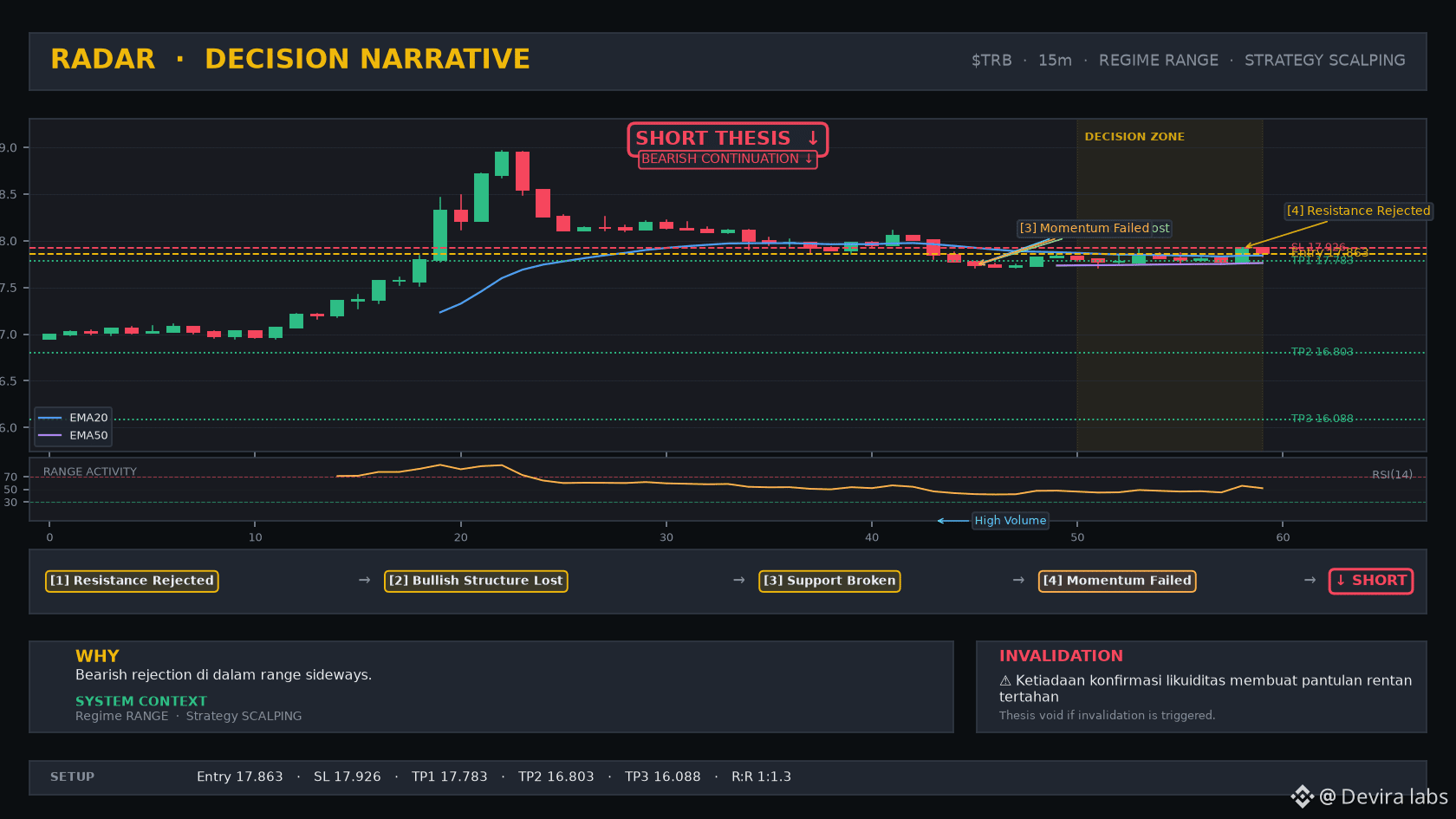
Task: Click the DECISION ZONE heading on chart
Action: click(x=1134, y=137)
